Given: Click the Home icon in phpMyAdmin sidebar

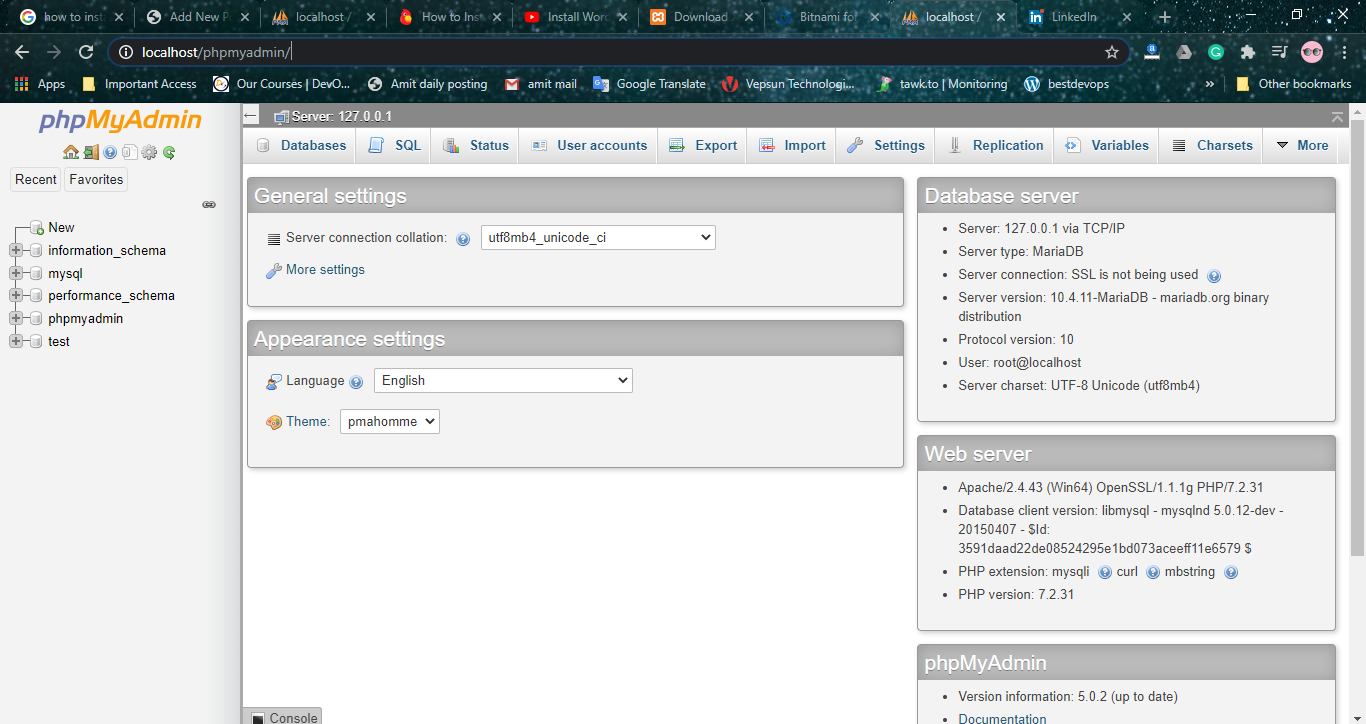Looking at the screenshot, I should tap(70, 152).
